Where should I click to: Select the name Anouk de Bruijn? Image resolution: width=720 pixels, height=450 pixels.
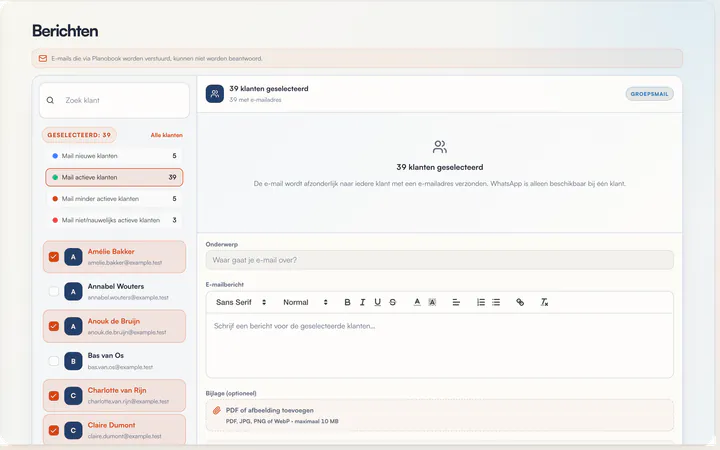[114, 321]
